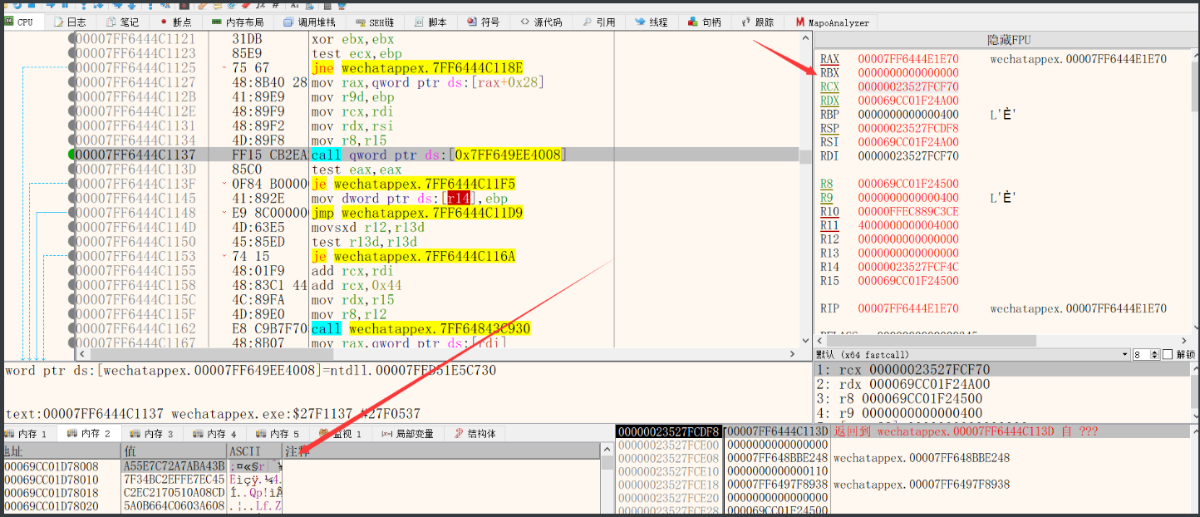The width and height of the screenshot is (1200, 517).
Task: Click the memory dump vertical scrollbar
Action: [x=607, y=478]
